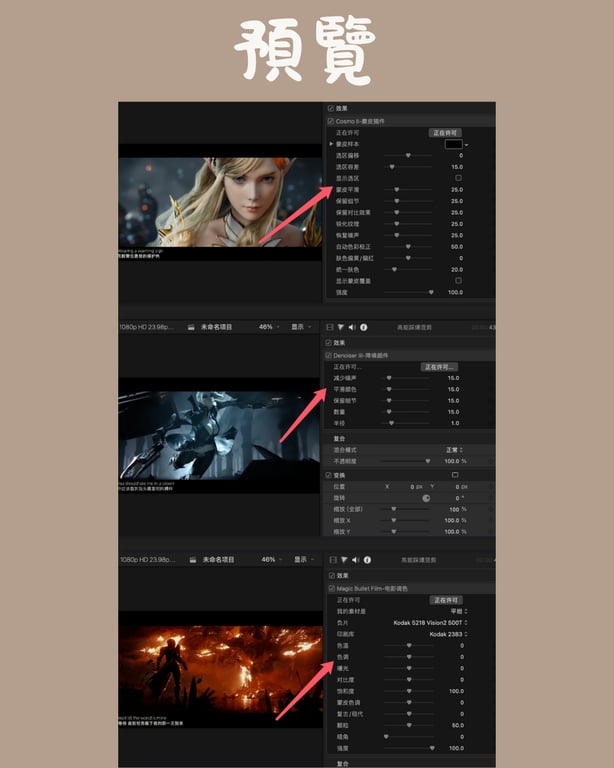Open dropdown arrow beside 磨皮样本 color swatch
The width and height of the screenshot is (614, 768).
[466, 145]
